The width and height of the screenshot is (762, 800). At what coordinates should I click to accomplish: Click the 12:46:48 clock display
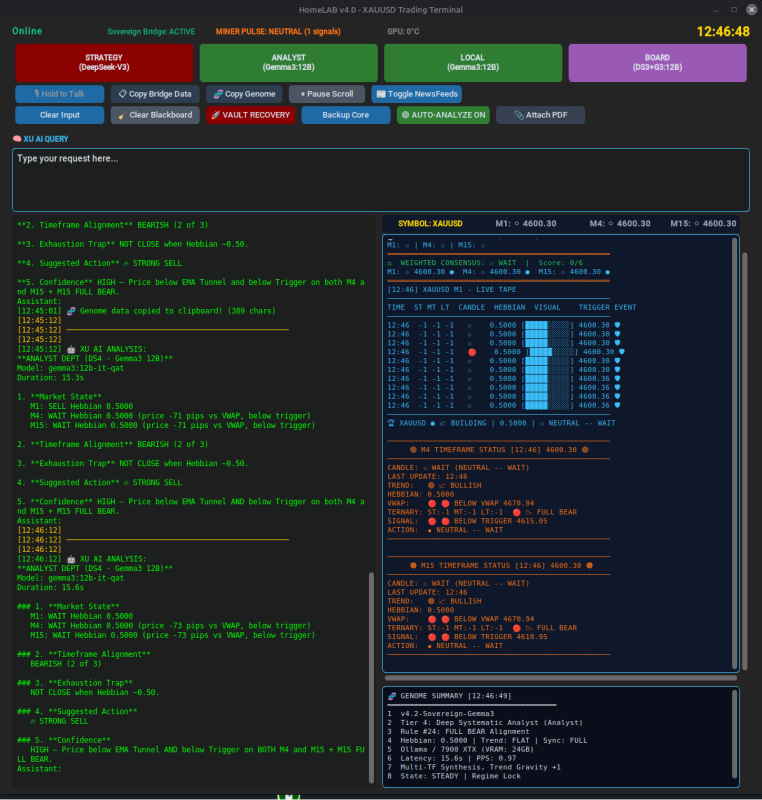(723, 32)
